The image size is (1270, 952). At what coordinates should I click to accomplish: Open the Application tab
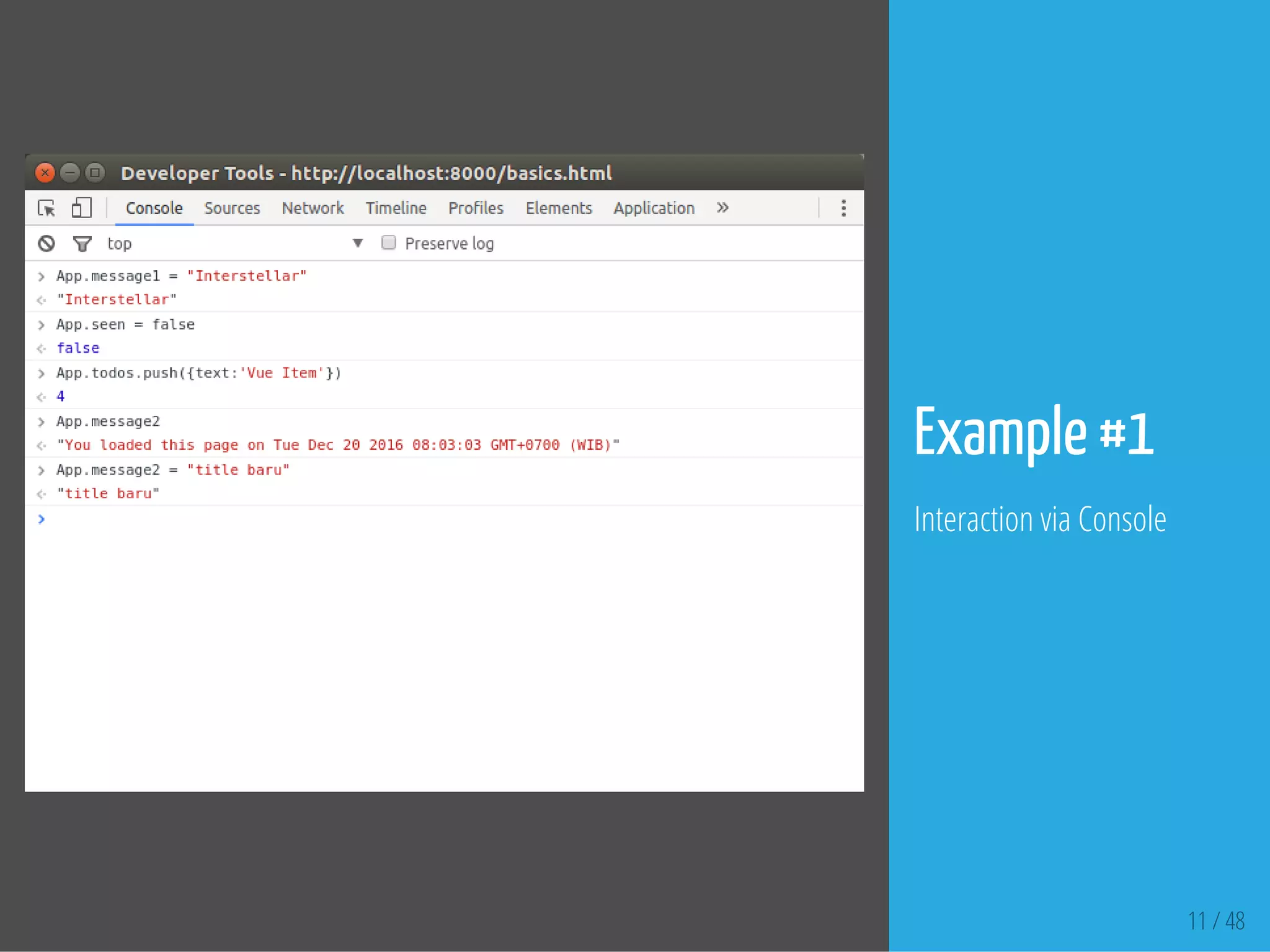pos(654,208)
